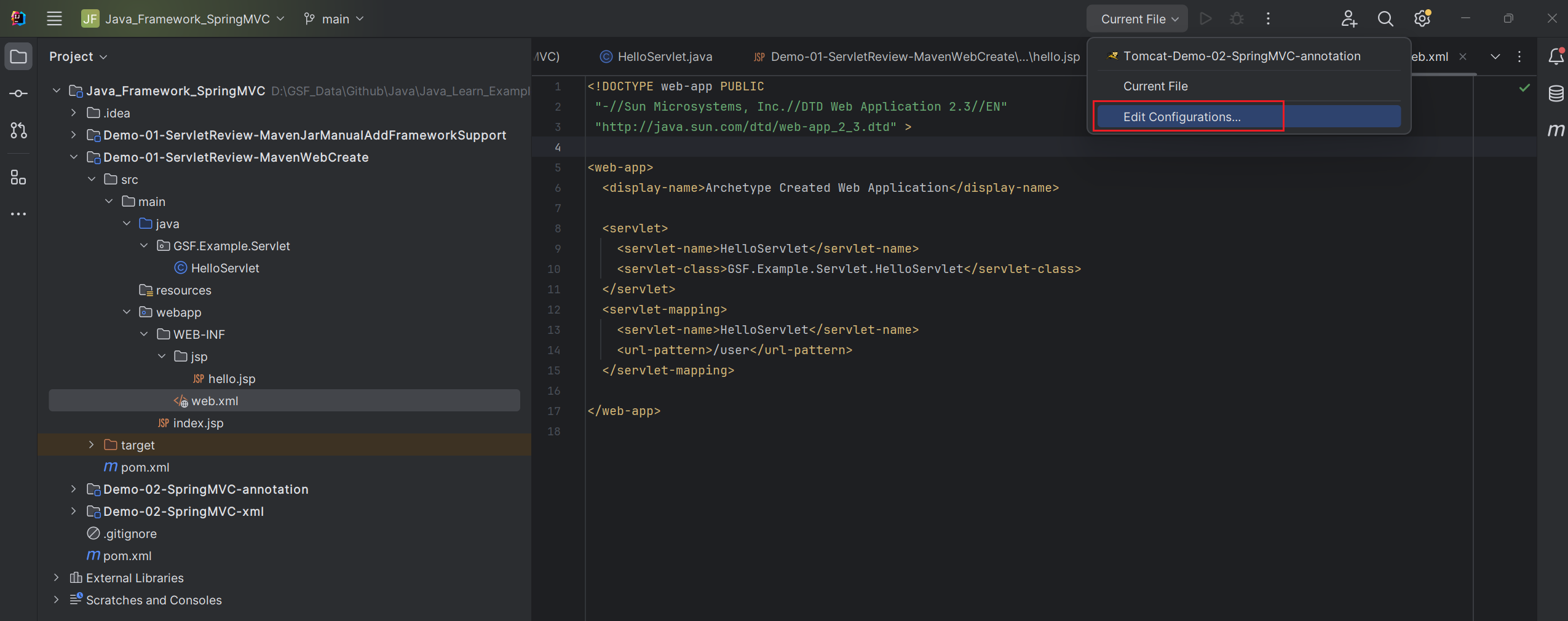
Task: Collapse the Java_Framework_SpringMVC root node
Action: coord(57,91)
